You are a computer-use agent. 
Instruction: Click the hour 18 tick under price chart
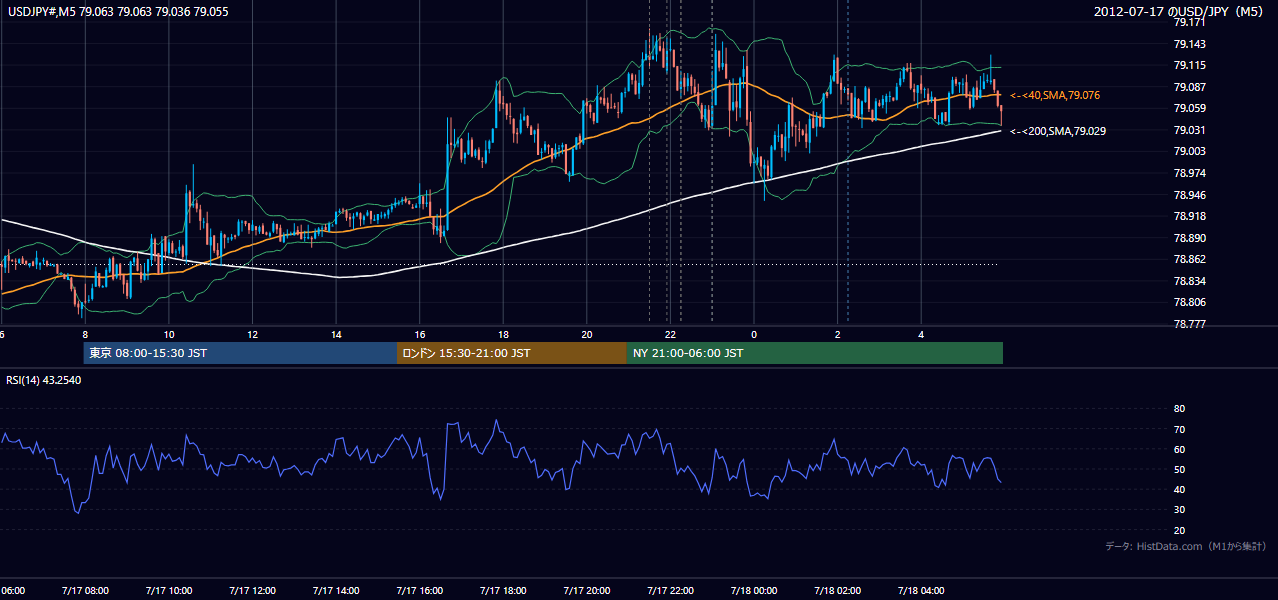click(503, 335)
